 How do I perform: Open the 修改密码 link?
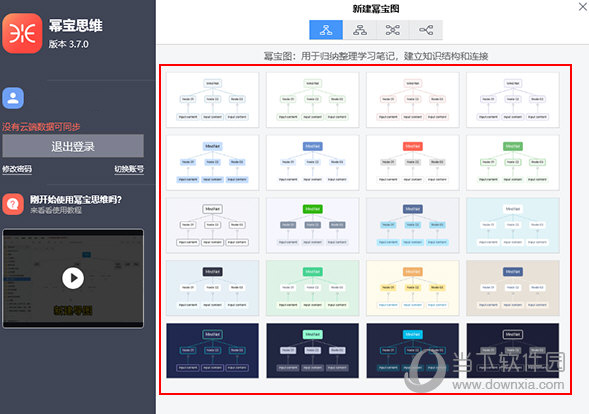17,169
